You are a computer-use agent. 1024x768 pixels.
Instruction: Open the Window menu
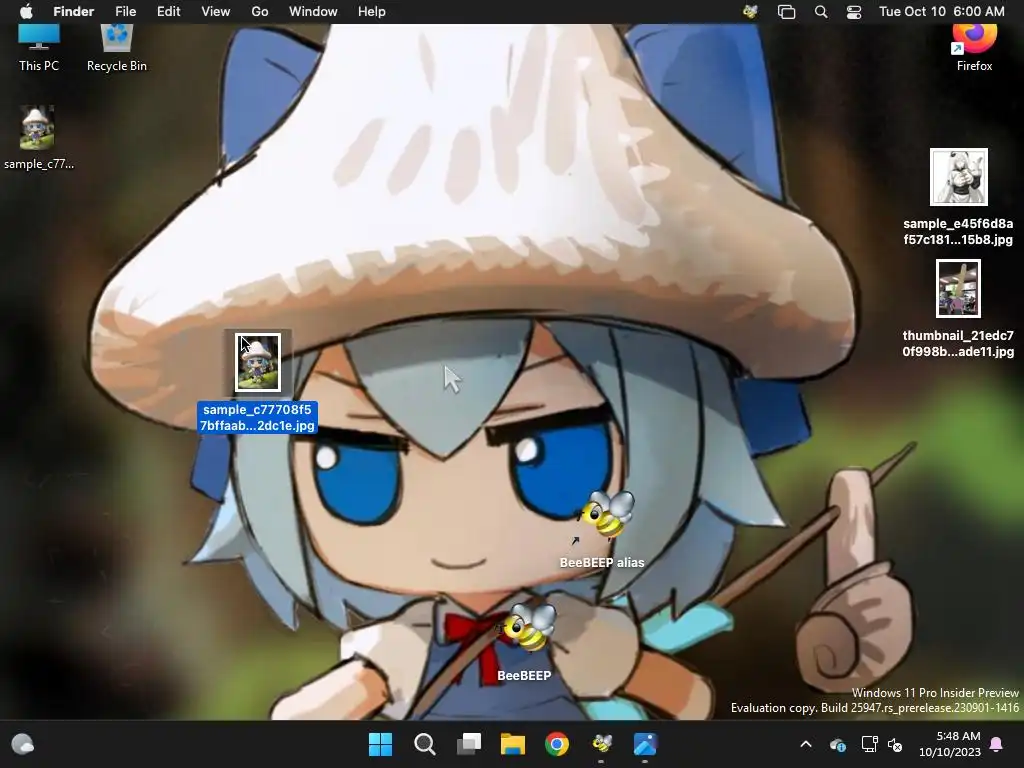(x=313, y=12)
